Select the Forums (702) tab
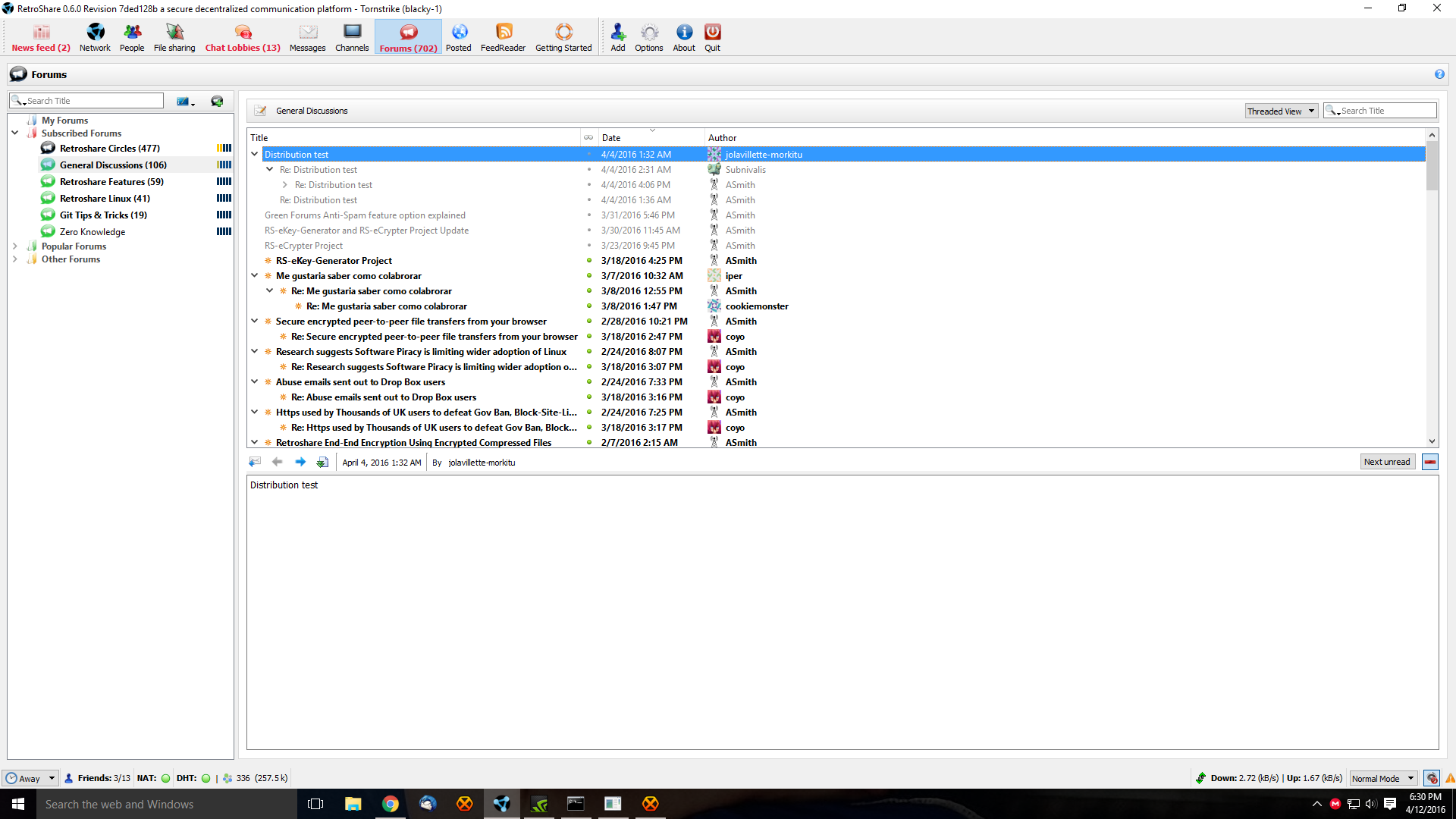The height and width of the screenshot is (819, 1456). (x=408, y=37)
